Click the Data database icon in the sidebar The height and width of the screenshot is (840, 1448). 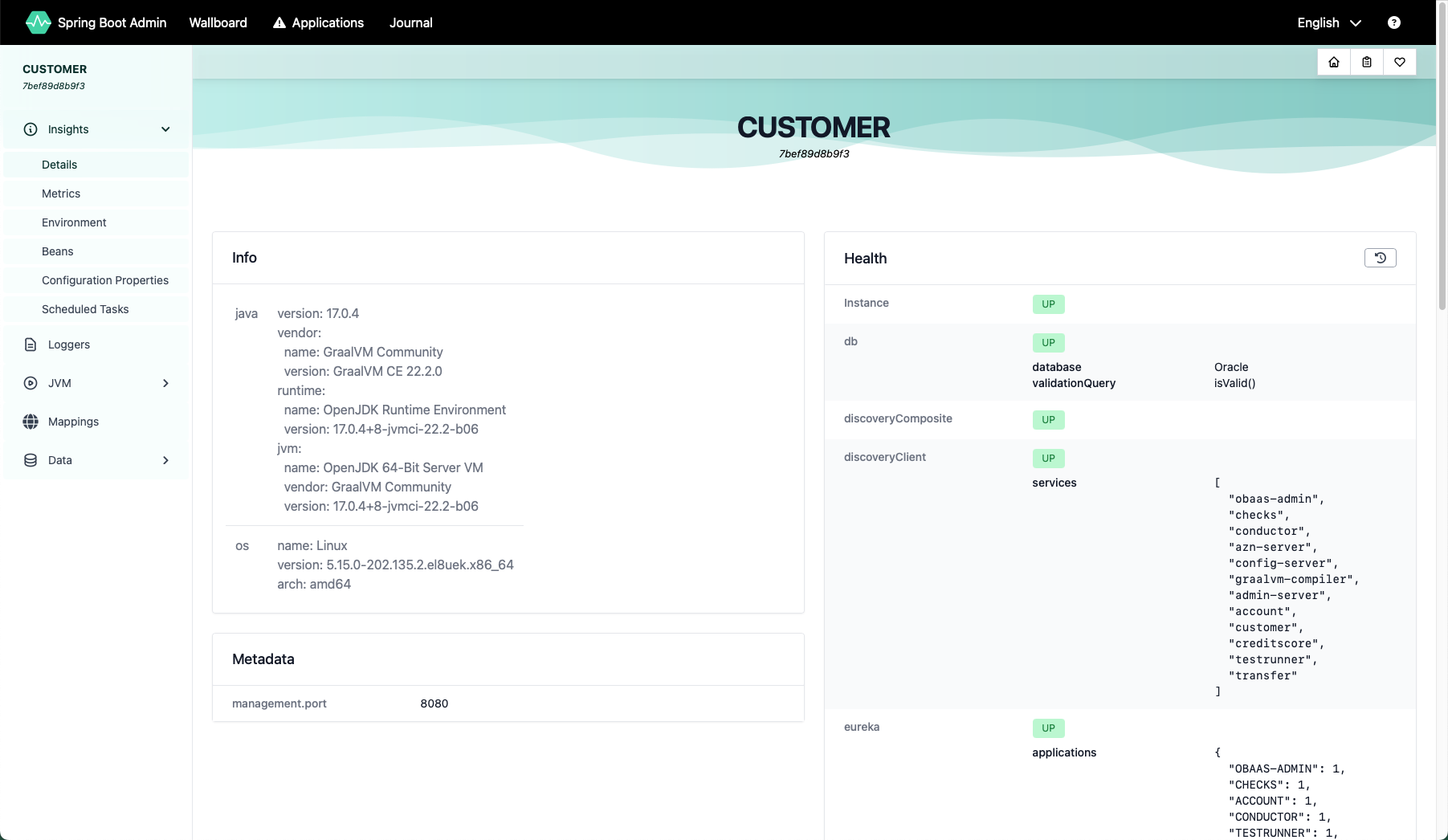(30, 460)
